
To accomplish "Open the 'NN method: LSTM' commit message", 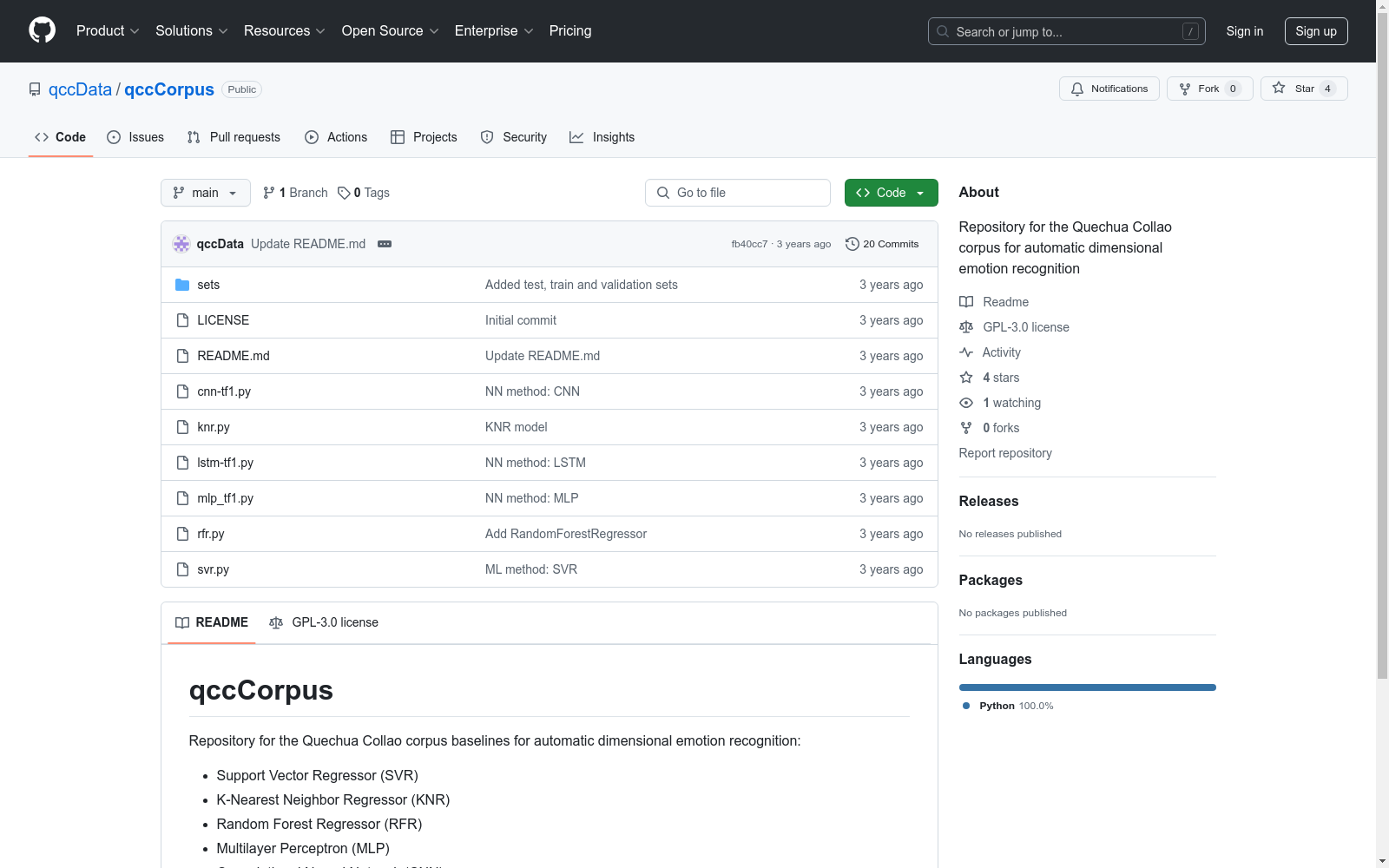I will pos(536,463).
